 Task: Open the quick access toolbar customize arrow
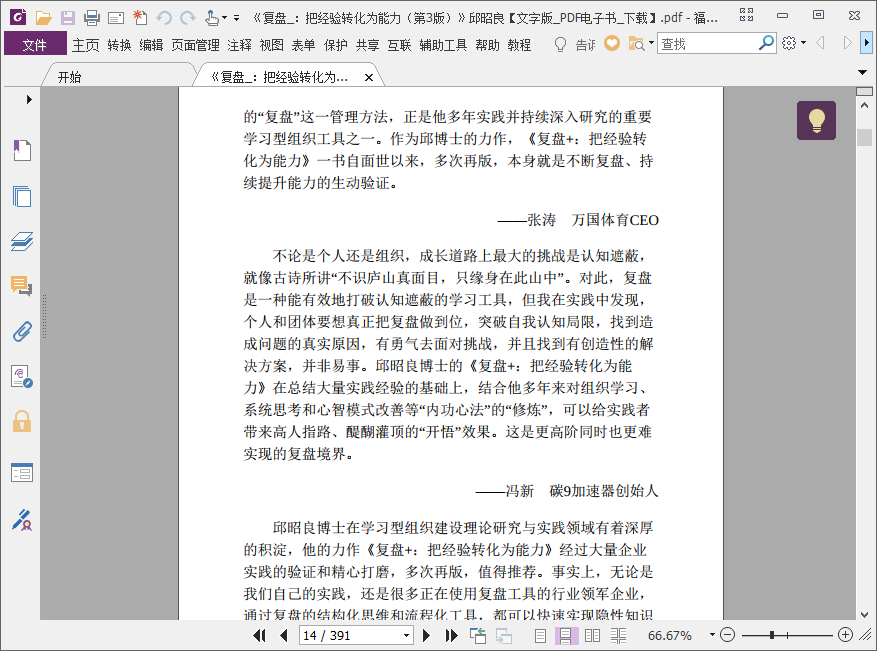tap(237, 18)
